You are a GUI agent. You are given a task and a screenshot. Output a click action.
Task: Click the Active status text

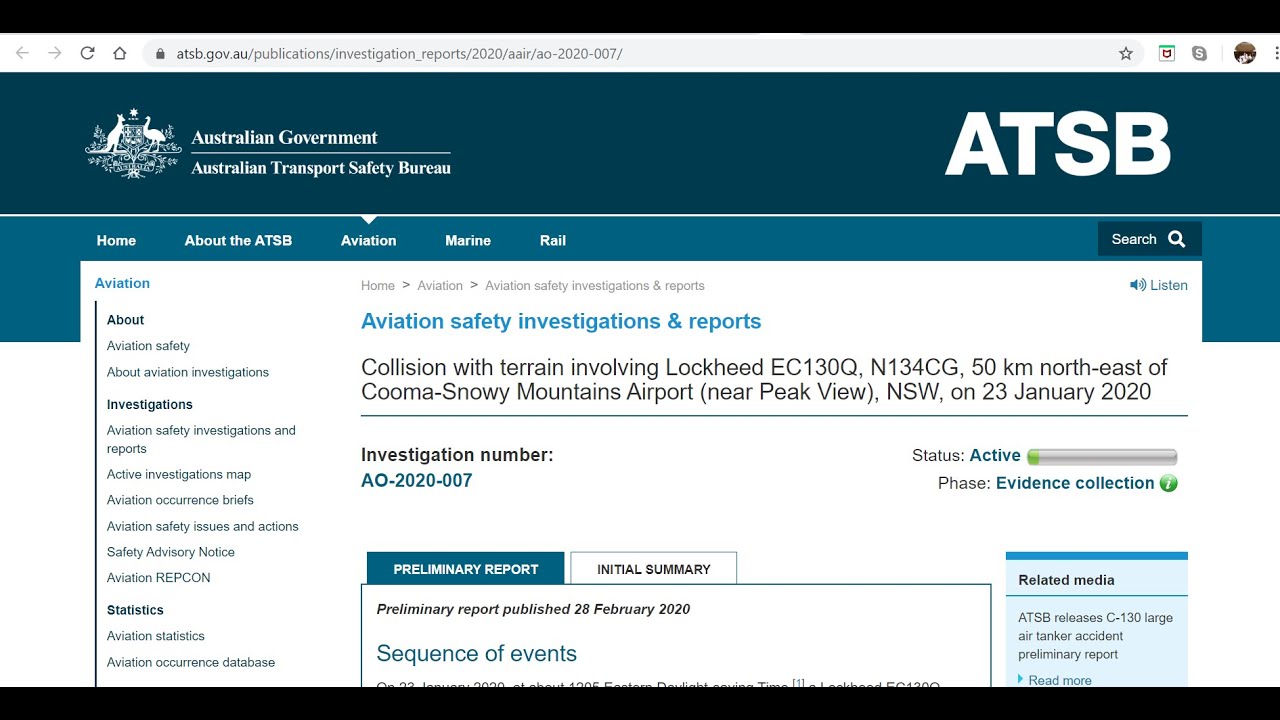[x=995, y=456]
